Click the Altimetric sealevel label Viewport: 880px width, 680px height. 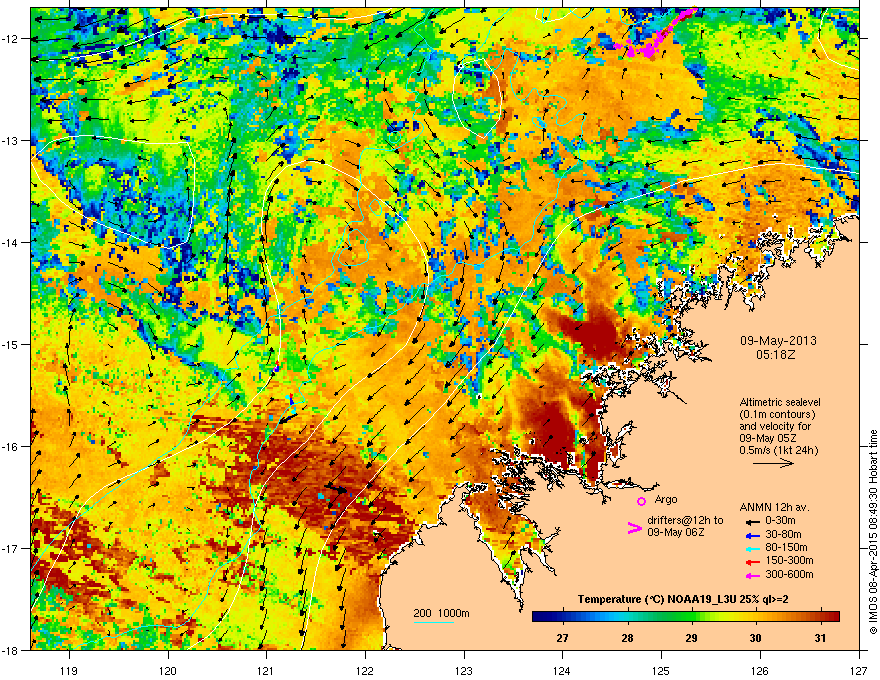coord(780,402)
